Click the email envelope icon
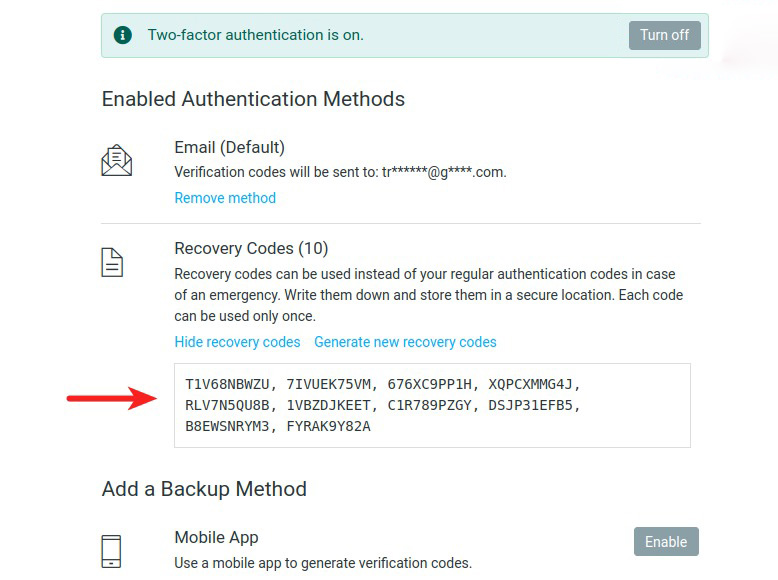 (x=117, y=160)
